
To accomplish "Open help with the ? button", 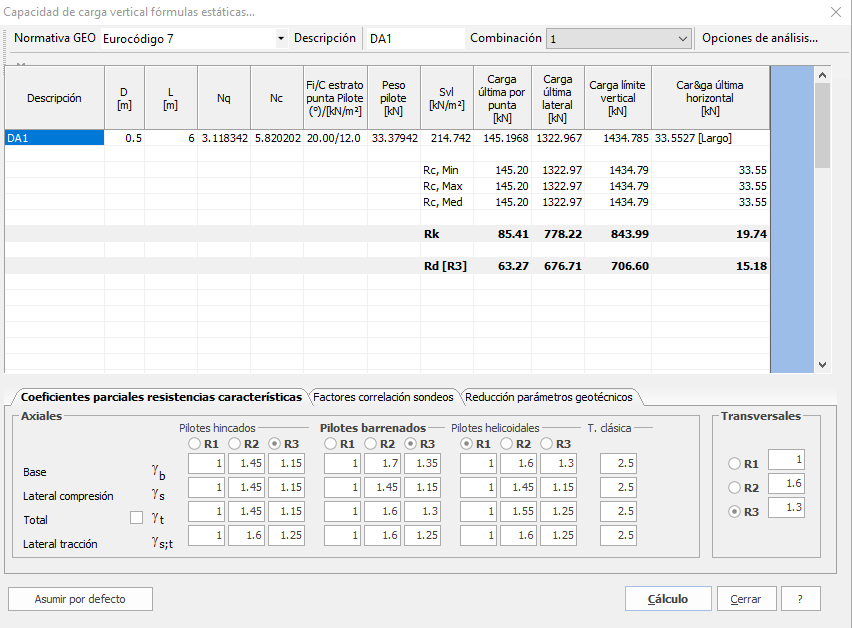I will [800, 599].
